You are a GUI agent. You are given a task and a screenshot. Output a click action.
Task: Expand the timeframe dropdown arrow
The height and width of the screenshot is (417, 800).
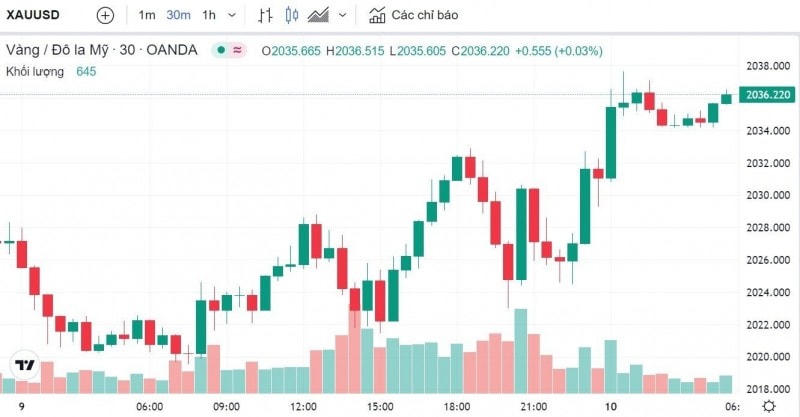[x=232, y=15]
